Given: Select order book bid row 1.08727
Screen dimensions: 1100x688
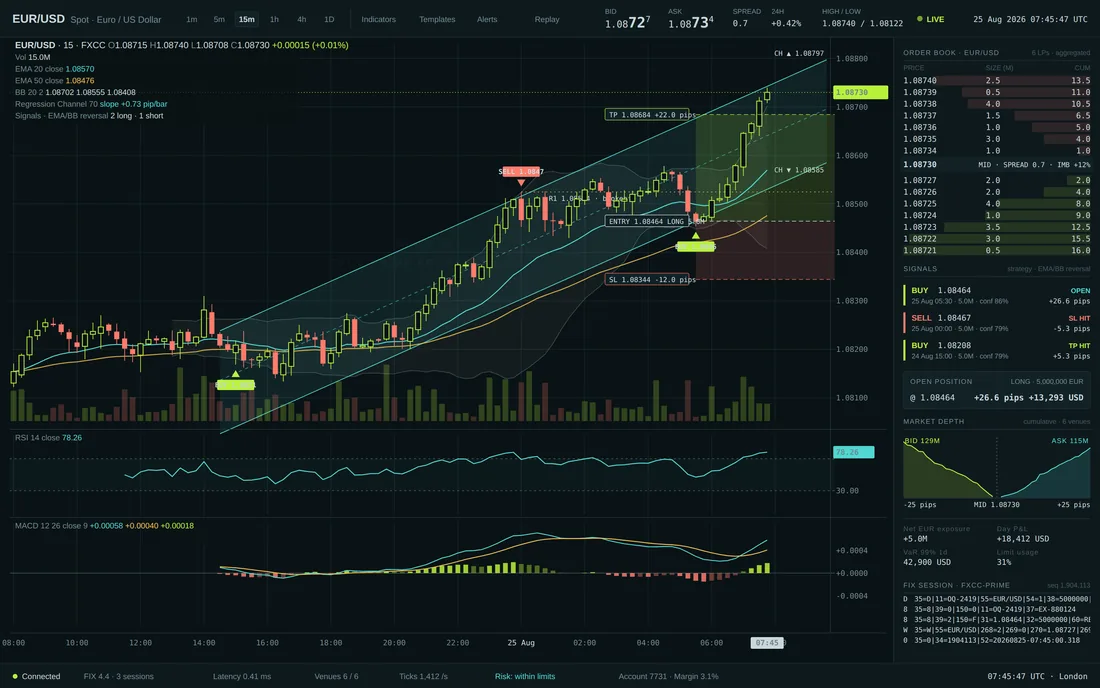Looking at the screenshot, I should click(996, 180).
